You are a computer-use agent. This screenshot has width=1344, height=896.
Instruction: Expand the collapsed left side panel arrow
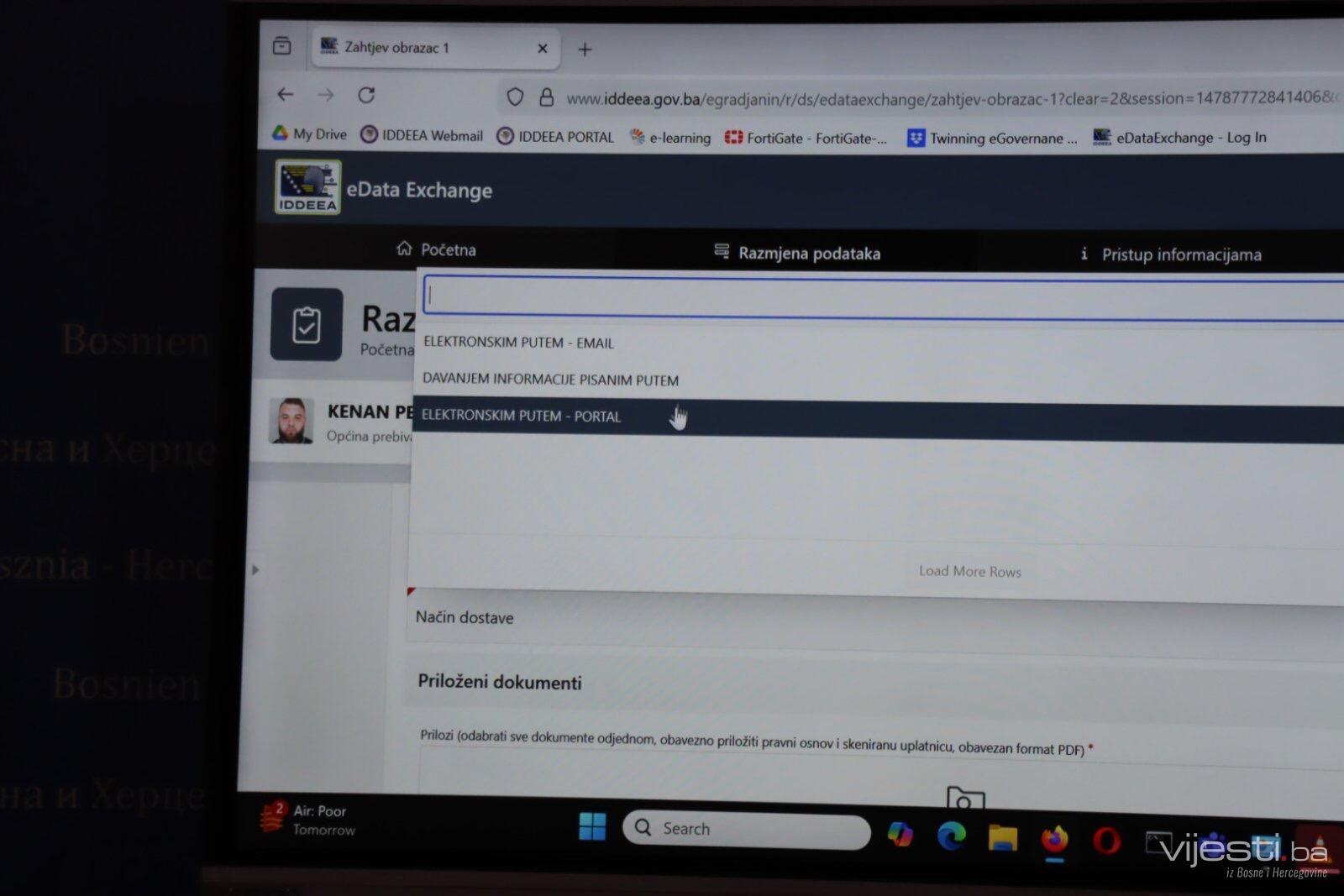[255, 569]
